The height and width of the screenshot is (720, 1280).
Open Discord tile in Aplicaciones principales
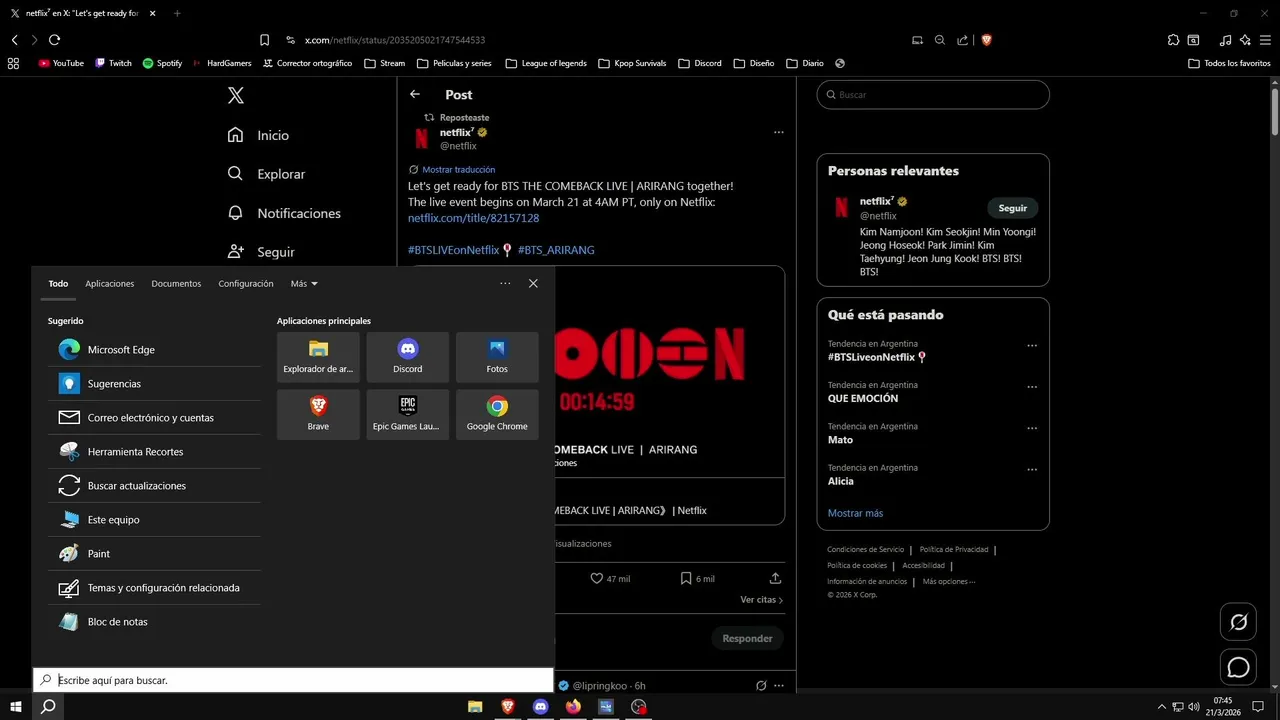[407, 357]
